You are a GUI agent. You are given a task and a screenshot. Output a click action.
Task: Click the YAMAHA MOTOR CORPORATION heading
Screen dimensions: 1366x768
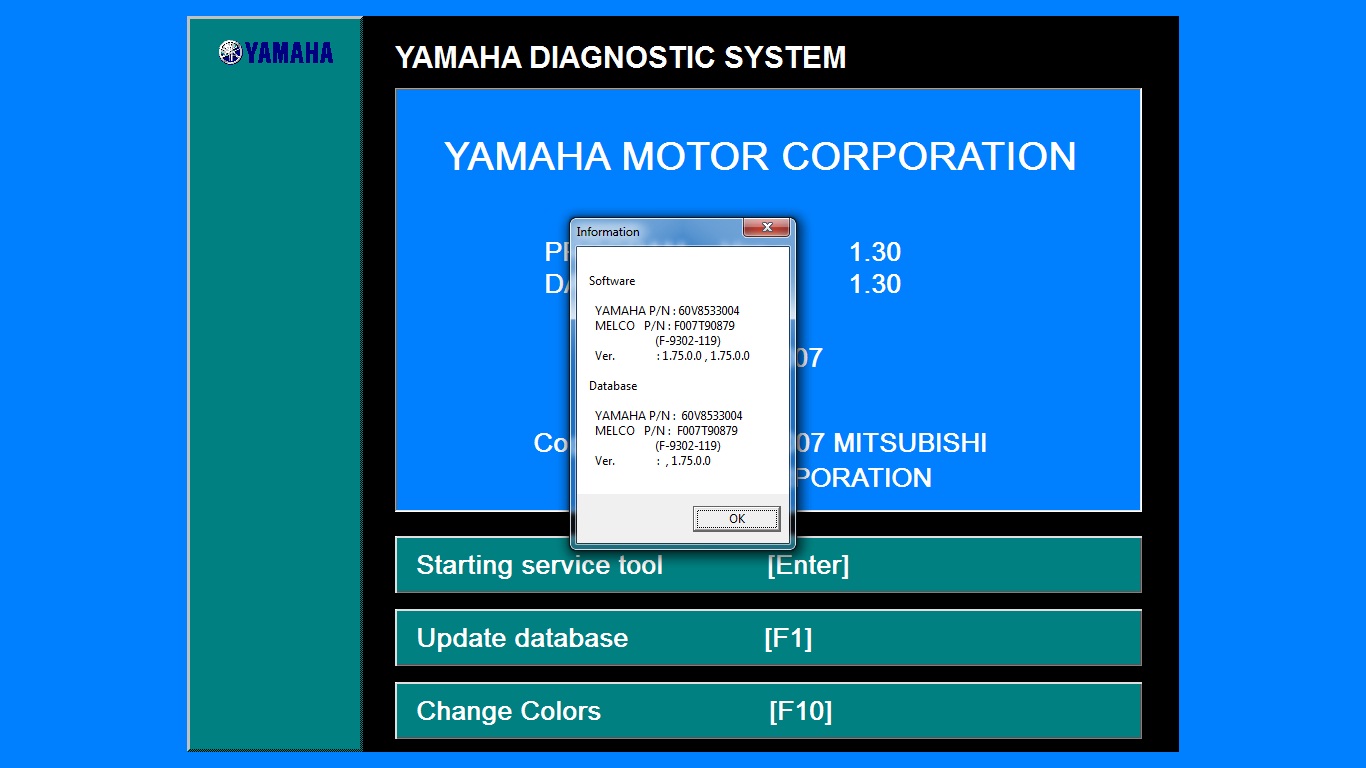click(760, 157)
